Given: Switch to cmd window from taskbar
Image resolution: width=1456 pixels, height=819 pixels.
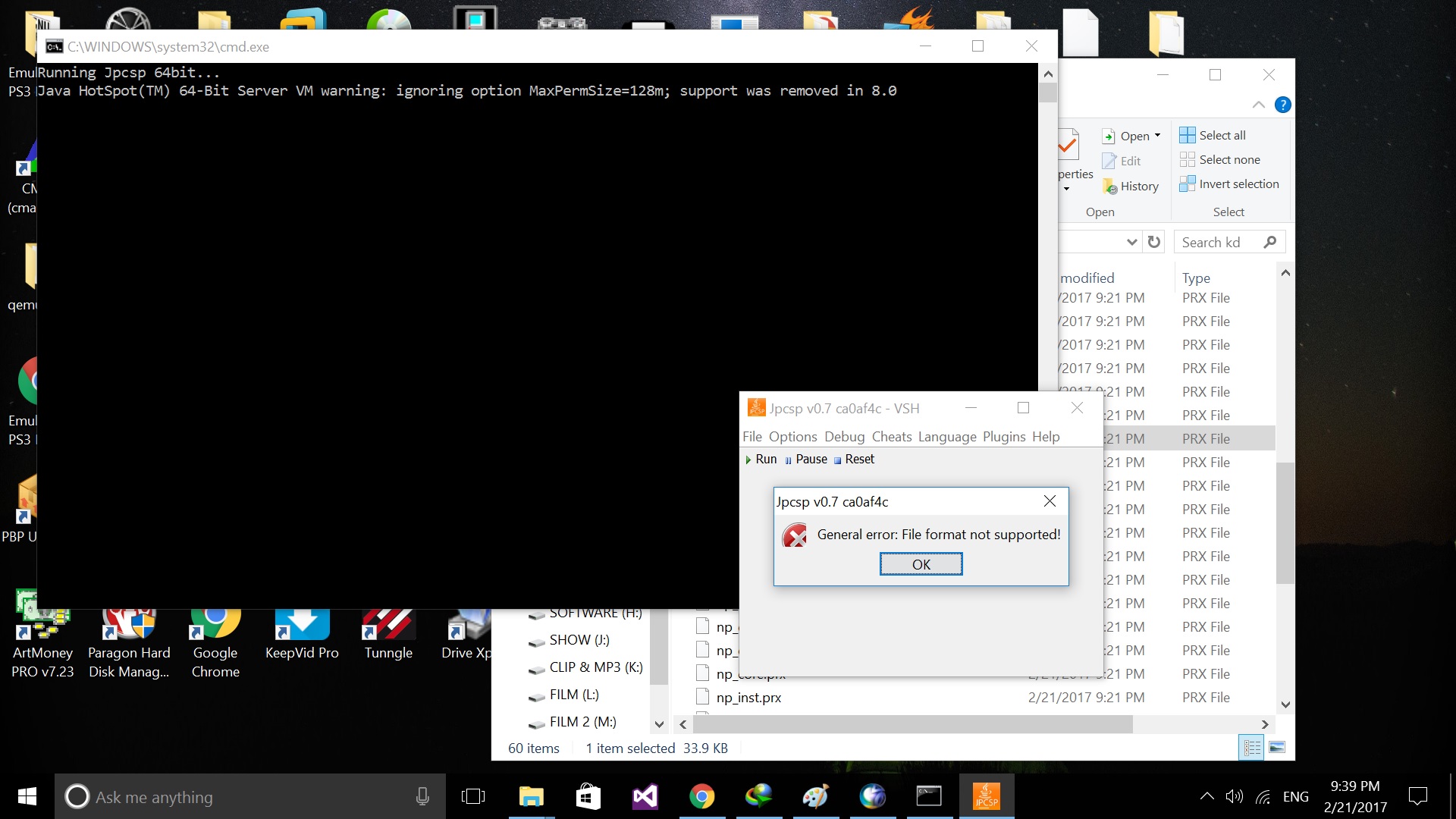Looking at the screenshot, I should 929,796.
